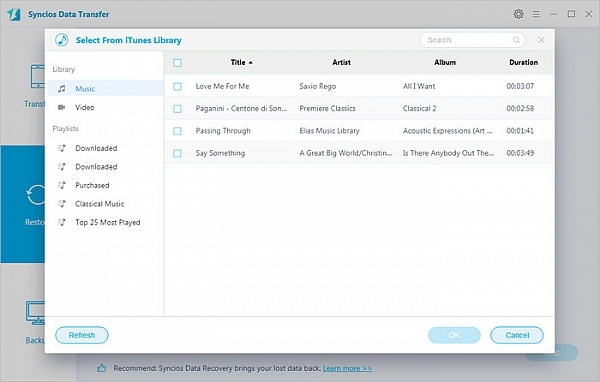Sort by the Artist column header

click(341, 62)
